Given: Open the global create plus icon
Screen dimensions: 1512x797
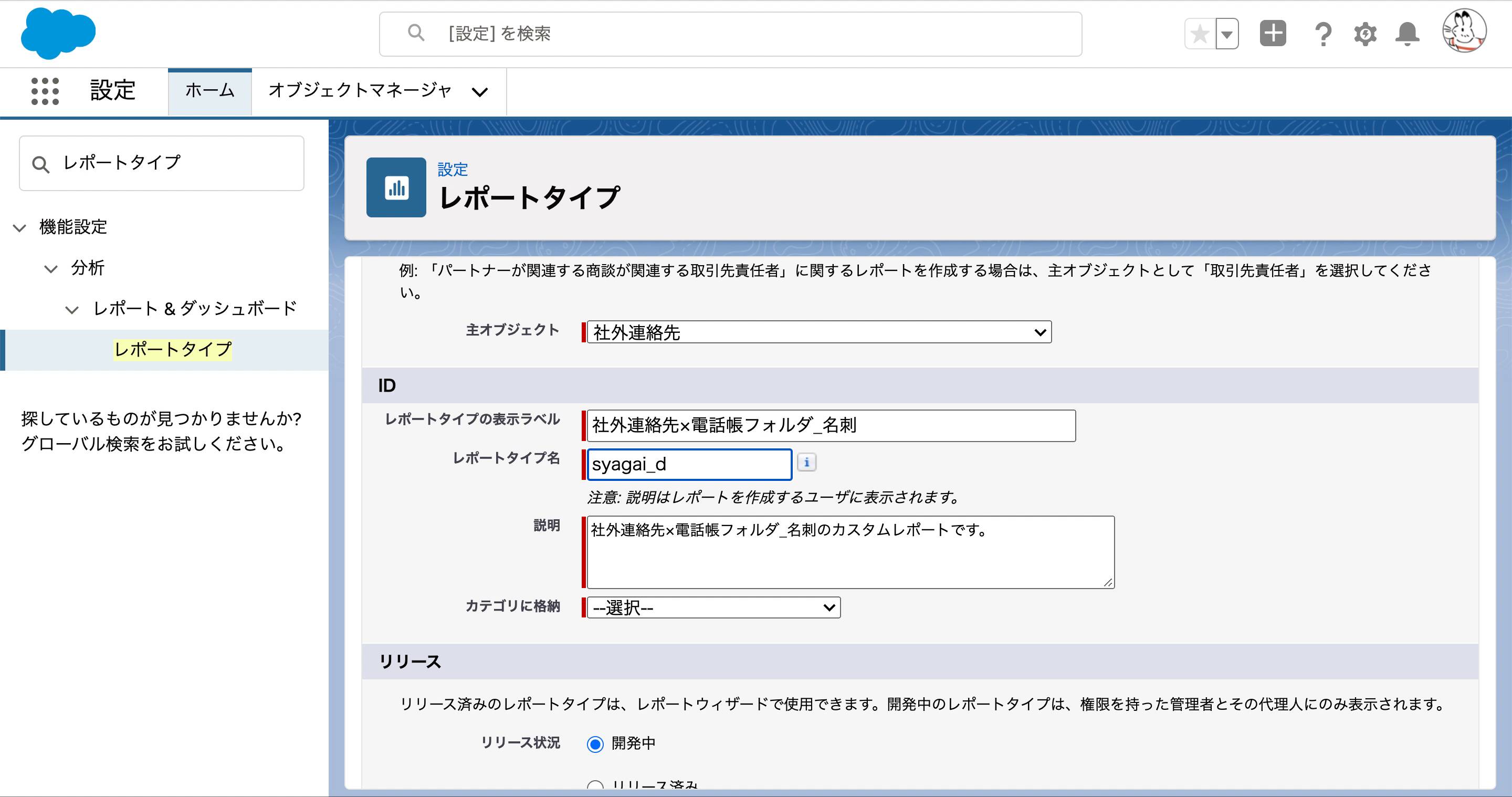Looking at the screenshot, I should 1273,34.
